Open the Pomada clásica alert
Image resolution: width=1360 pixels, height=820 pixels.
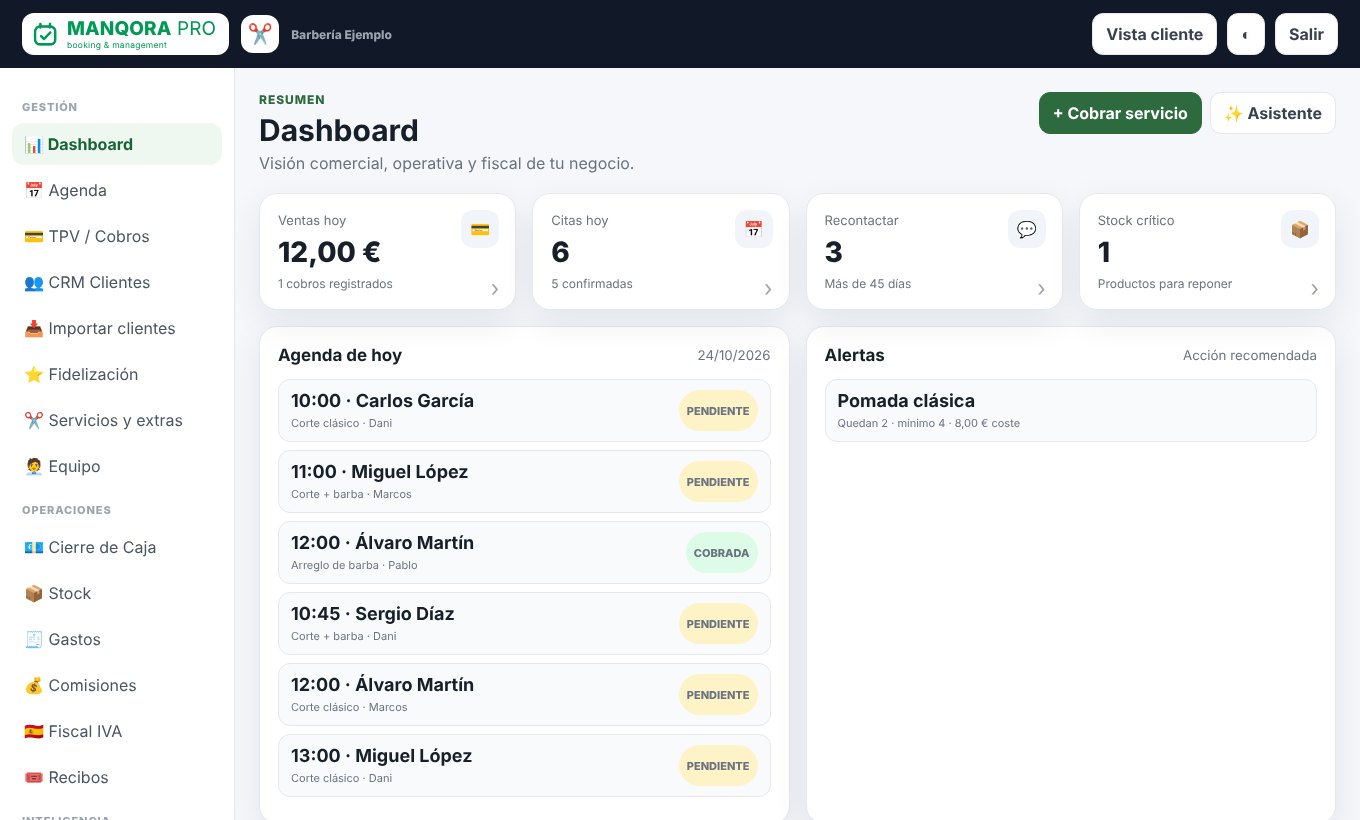tap(1071, 410)
